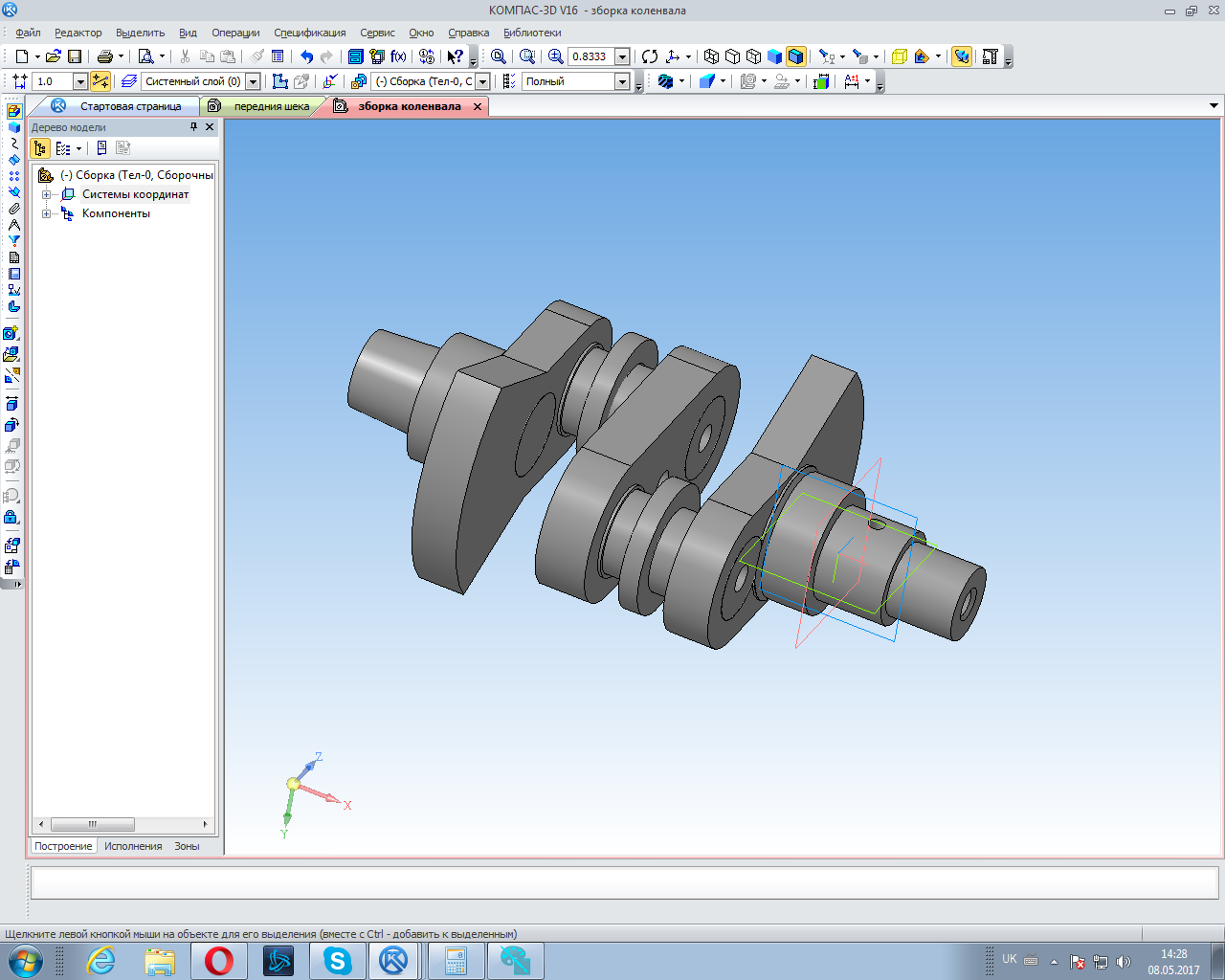This screenshot has height=980, width=1225.
Task: Select the Wireframe display mode icon
Action: pyautogui.click(x=711, y=56)
